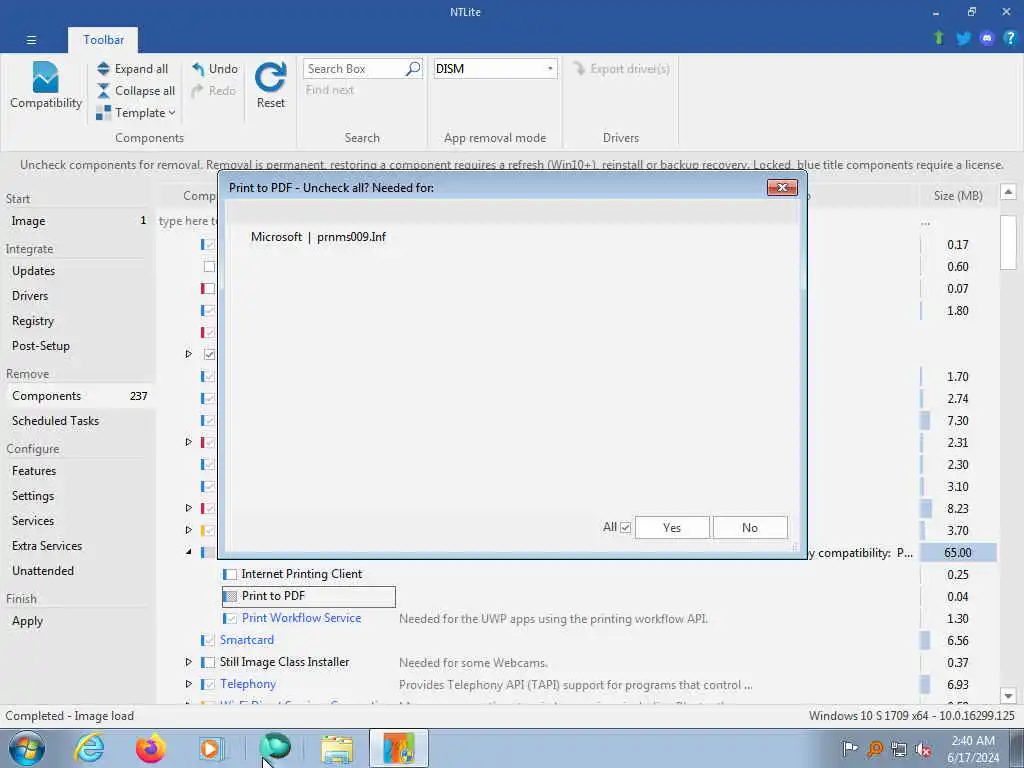Toggle the All checkbox in dialog
Image resolution: width=1024 pixels, height=768 pixels.
[625, 528]
